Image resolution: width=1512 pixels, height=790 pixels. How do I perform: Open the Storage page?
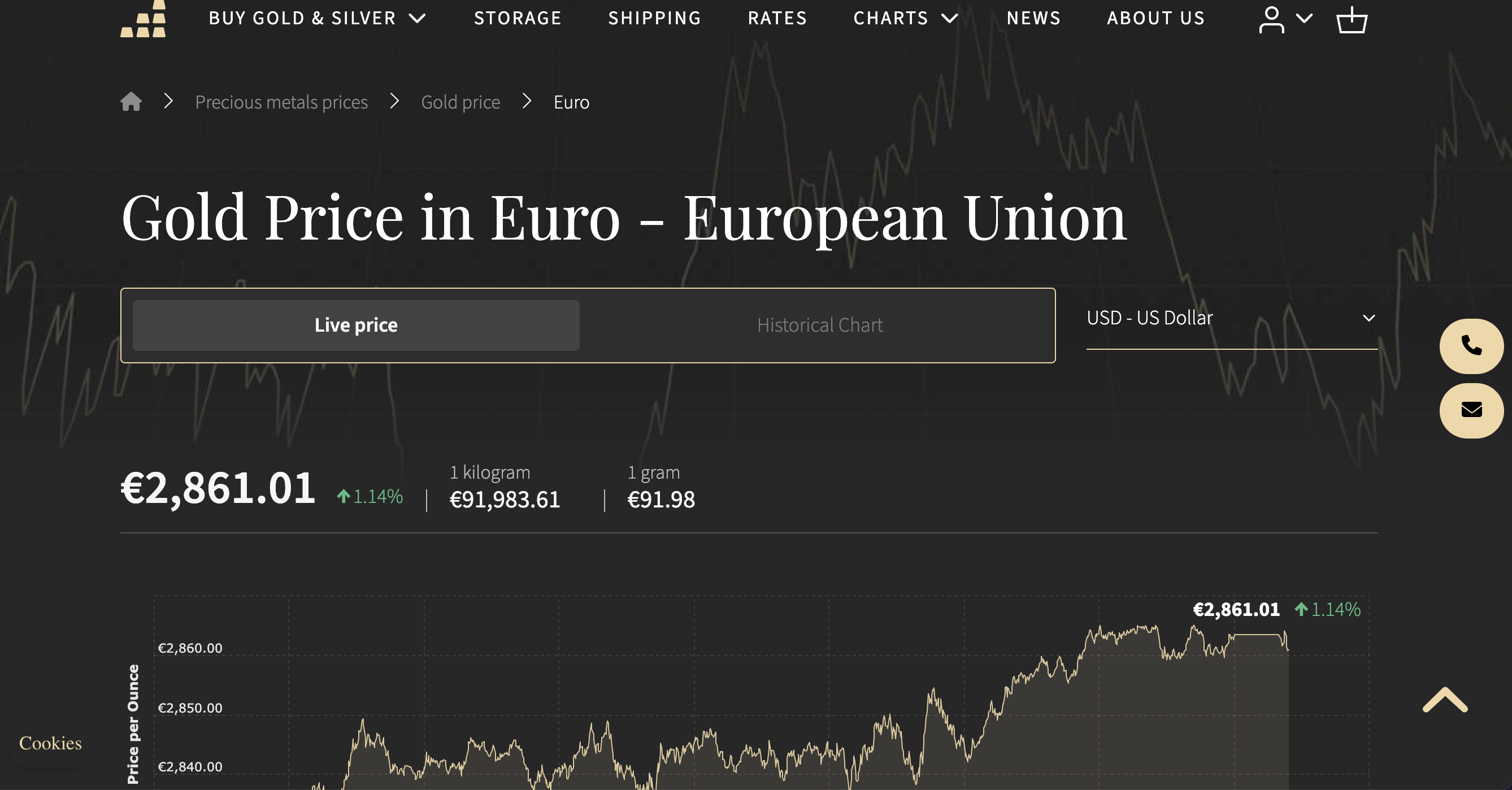click(517, 18)
